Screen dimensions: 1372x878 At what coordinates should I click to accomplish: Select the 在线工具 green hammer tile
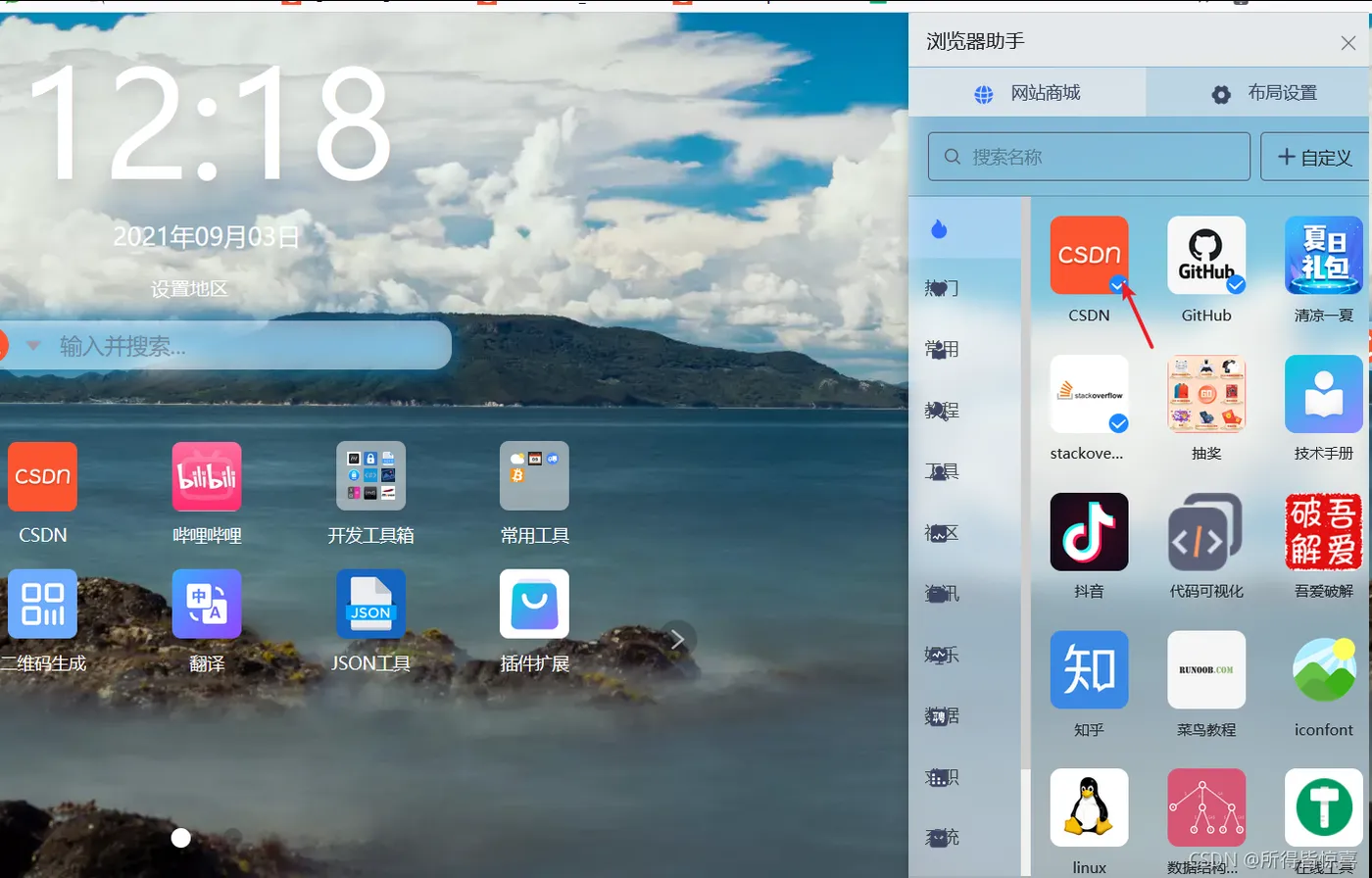pyautogui.click(x=1324, y=807)
